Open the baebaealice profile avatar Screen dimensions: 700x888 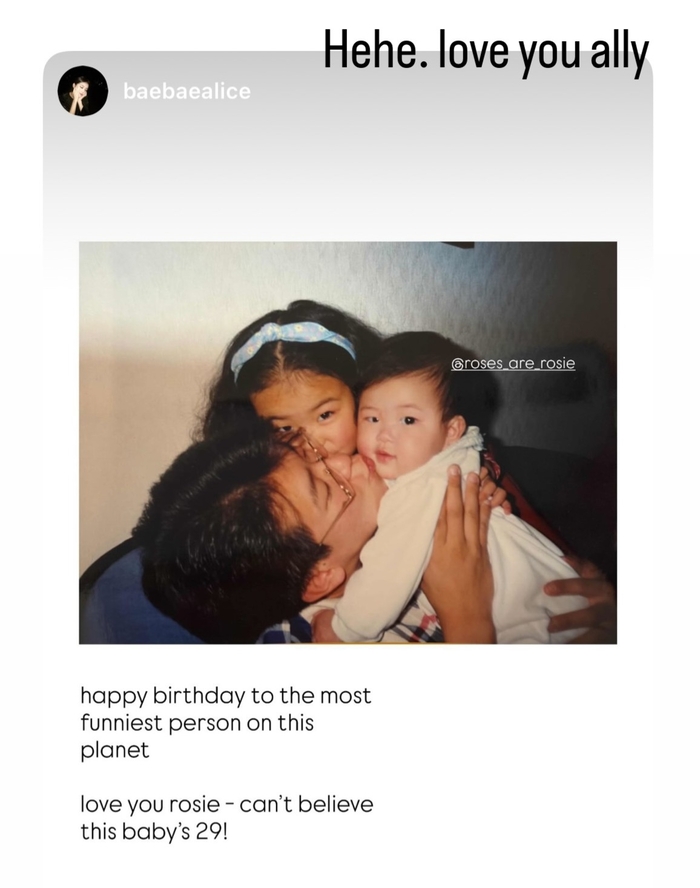(x=83, y=91)
